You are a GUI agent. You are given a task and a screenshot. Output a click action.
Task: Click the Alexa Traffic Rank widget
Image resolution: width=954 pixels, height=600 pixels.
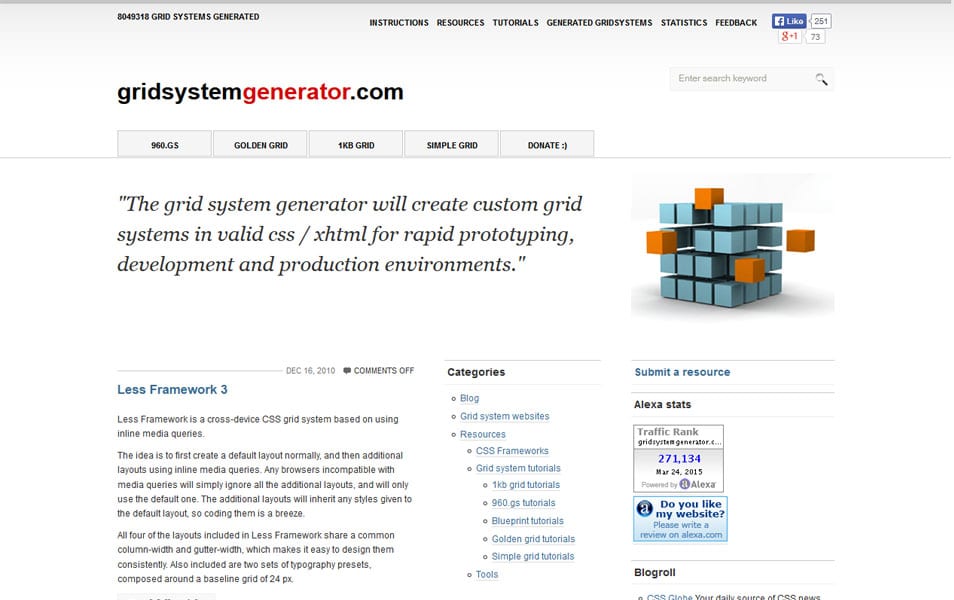(x=678, y=458)
